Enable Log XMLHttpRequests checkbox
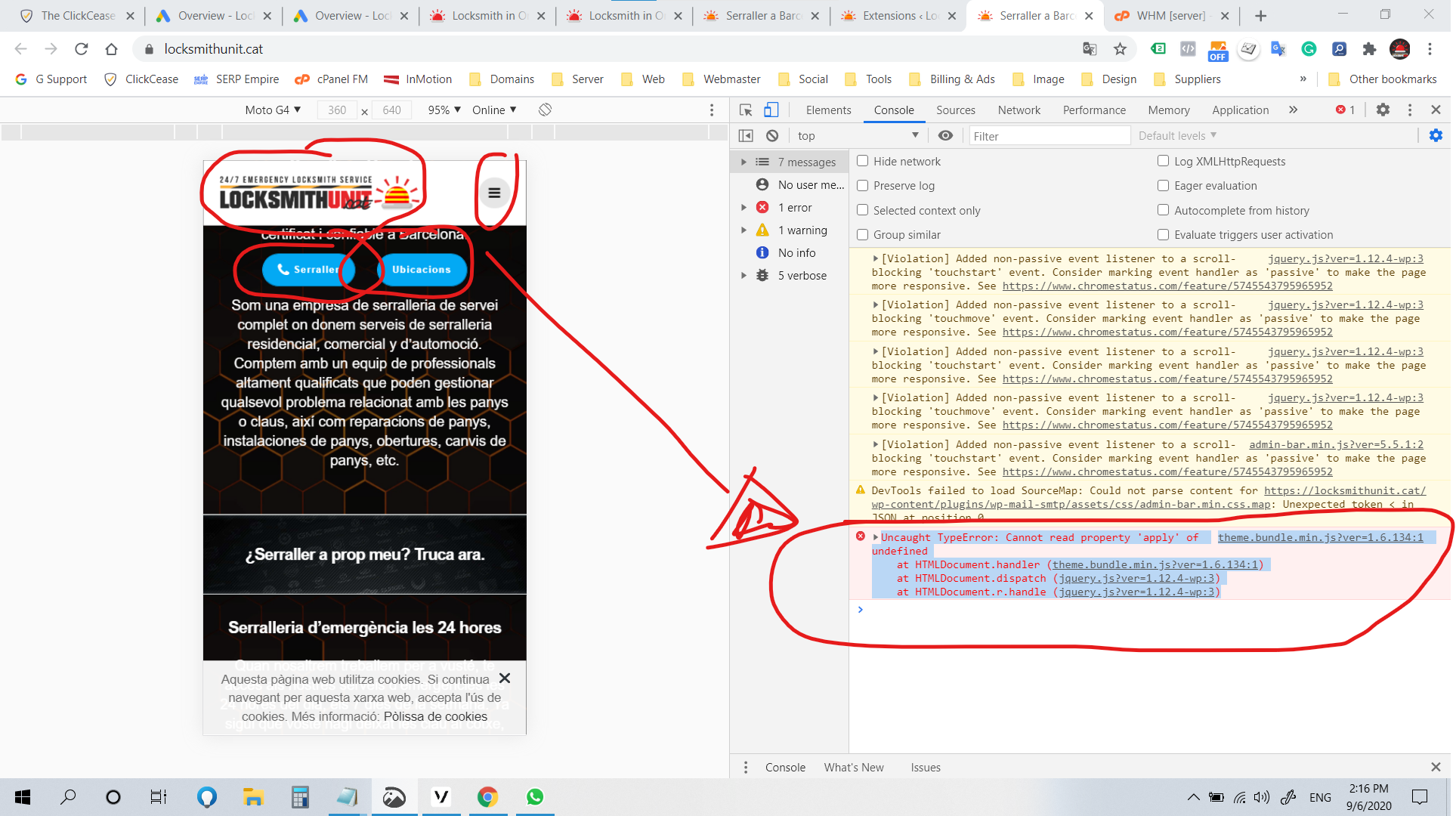Viewport: 1456px width, 816px height. (x=1163, y=161)
